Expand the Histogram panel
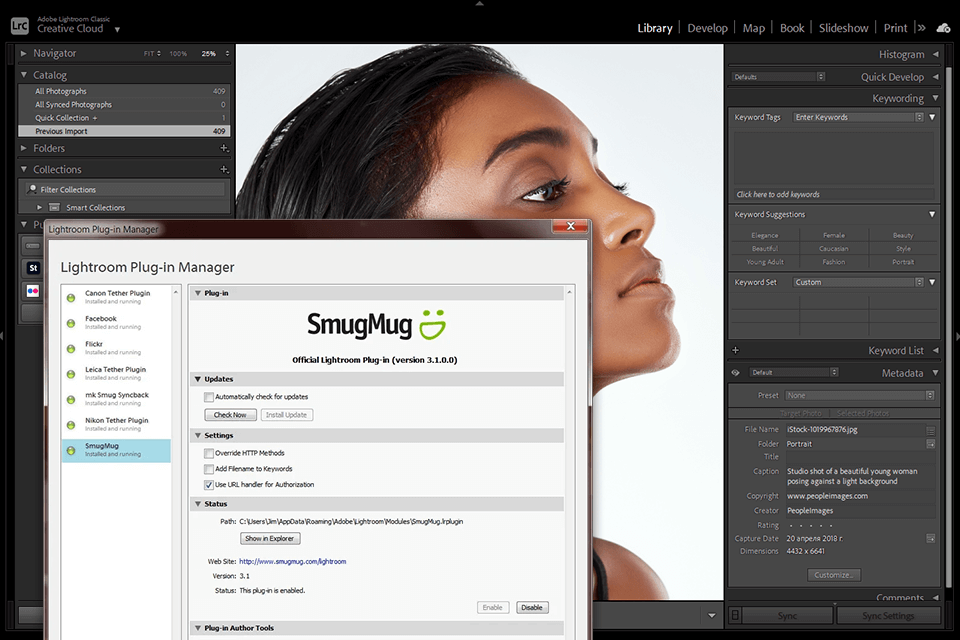The height and width of the screenshot is (640, 960). pyautogui.click(x=936, y=55)
